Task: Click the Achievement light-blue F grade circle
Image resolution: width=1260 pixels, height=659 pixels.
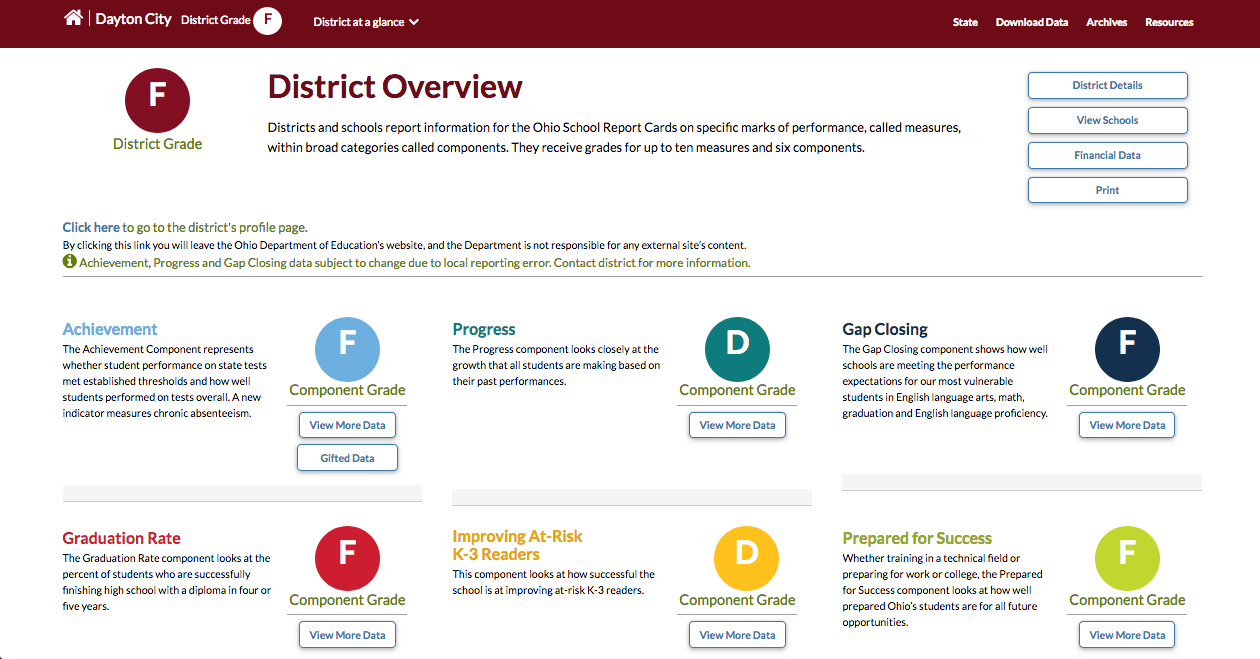Action: [x=347, y=349]
